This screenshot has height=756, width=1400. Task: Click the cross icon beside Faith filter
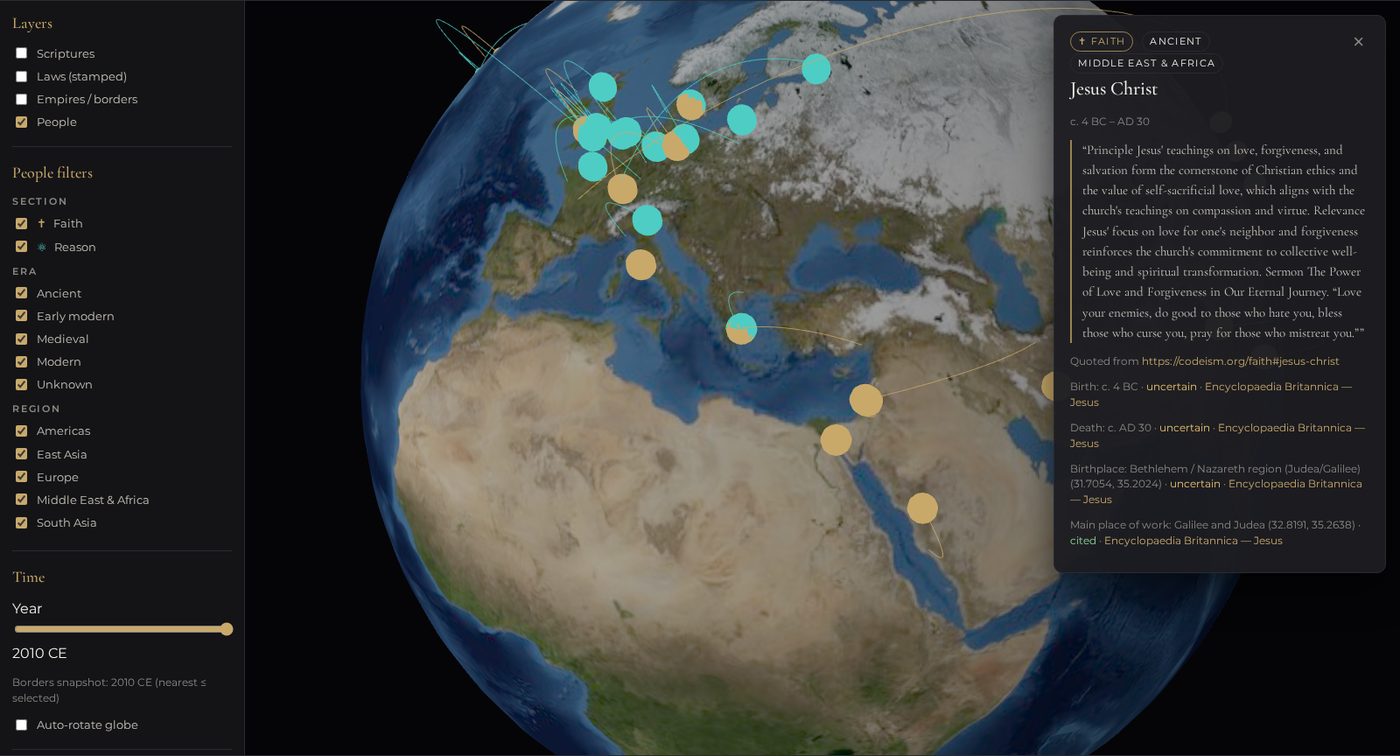[41, 224]
